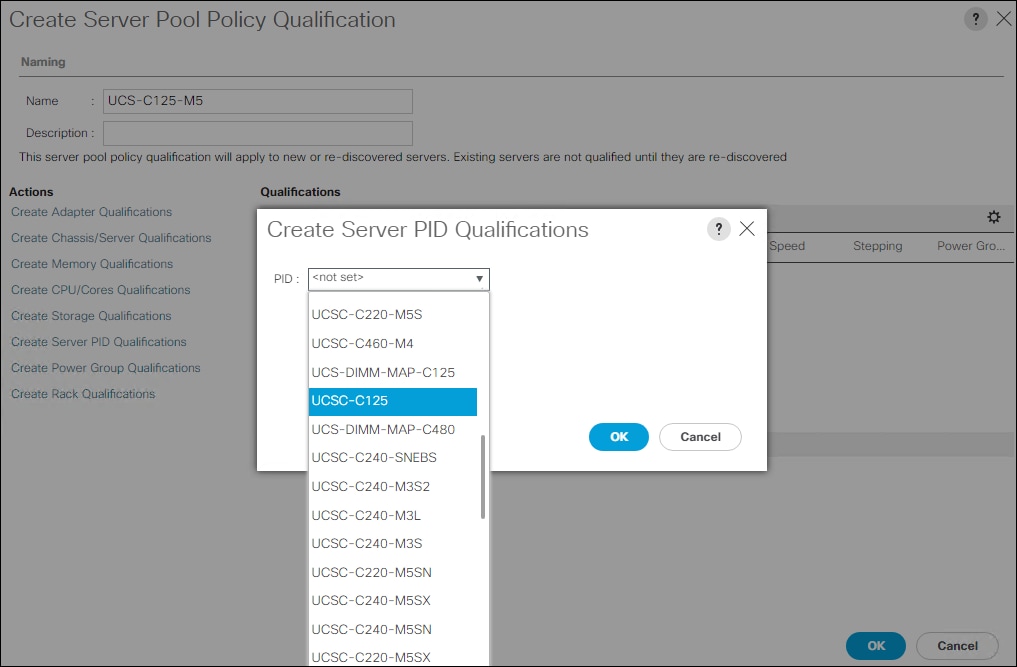The width and height of the screenshot is (1017, 667).
Task: Select UCSC-C125 from the PID list
Action: (x=393, y=401)
